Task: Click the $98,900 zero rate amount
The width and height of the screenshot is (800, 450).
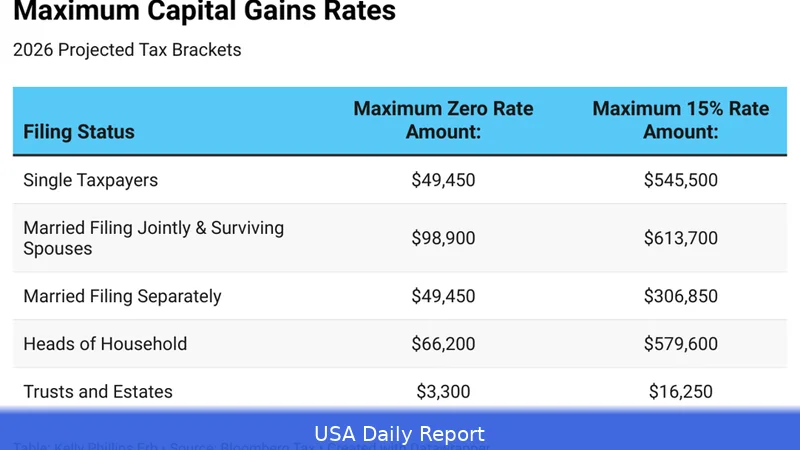Action: (443, 238)
